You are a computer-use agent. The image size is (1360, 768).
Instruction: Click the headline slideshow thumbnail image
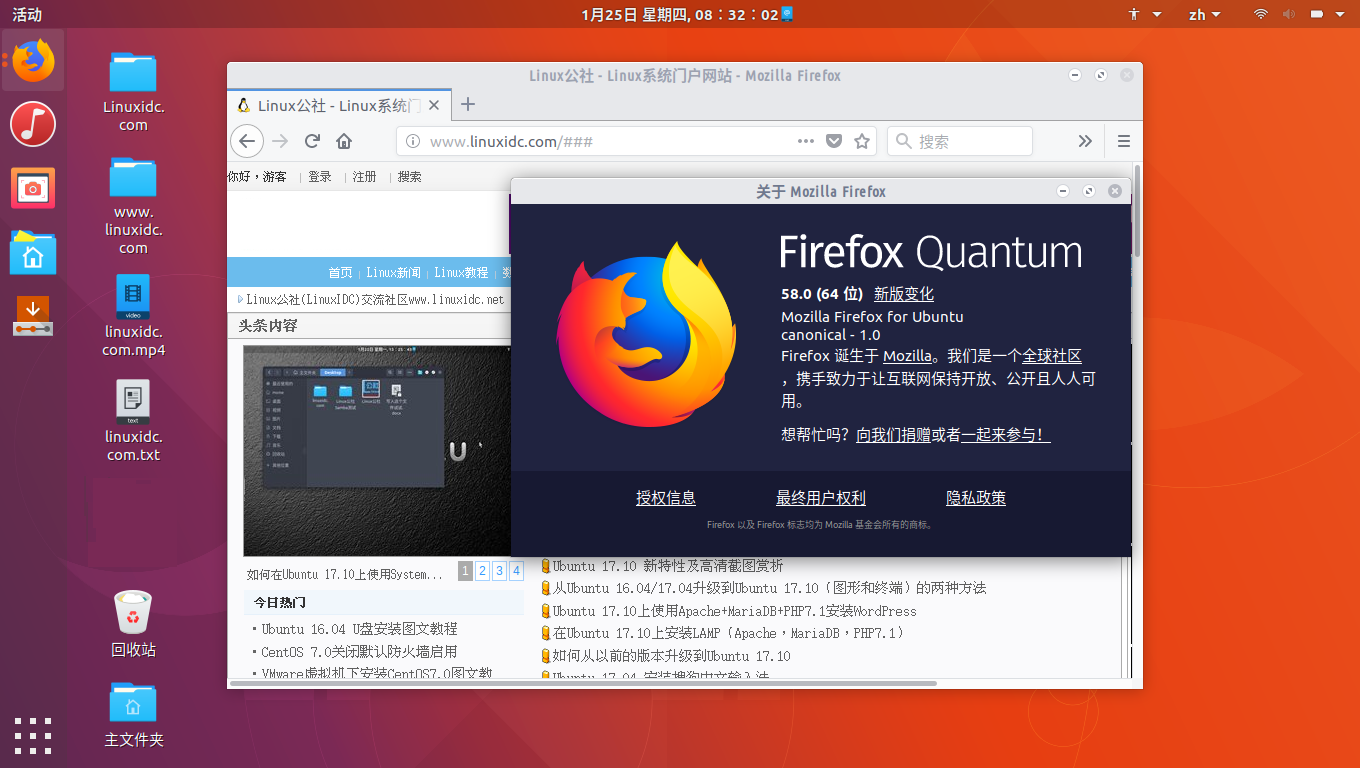tap(377, 451)
